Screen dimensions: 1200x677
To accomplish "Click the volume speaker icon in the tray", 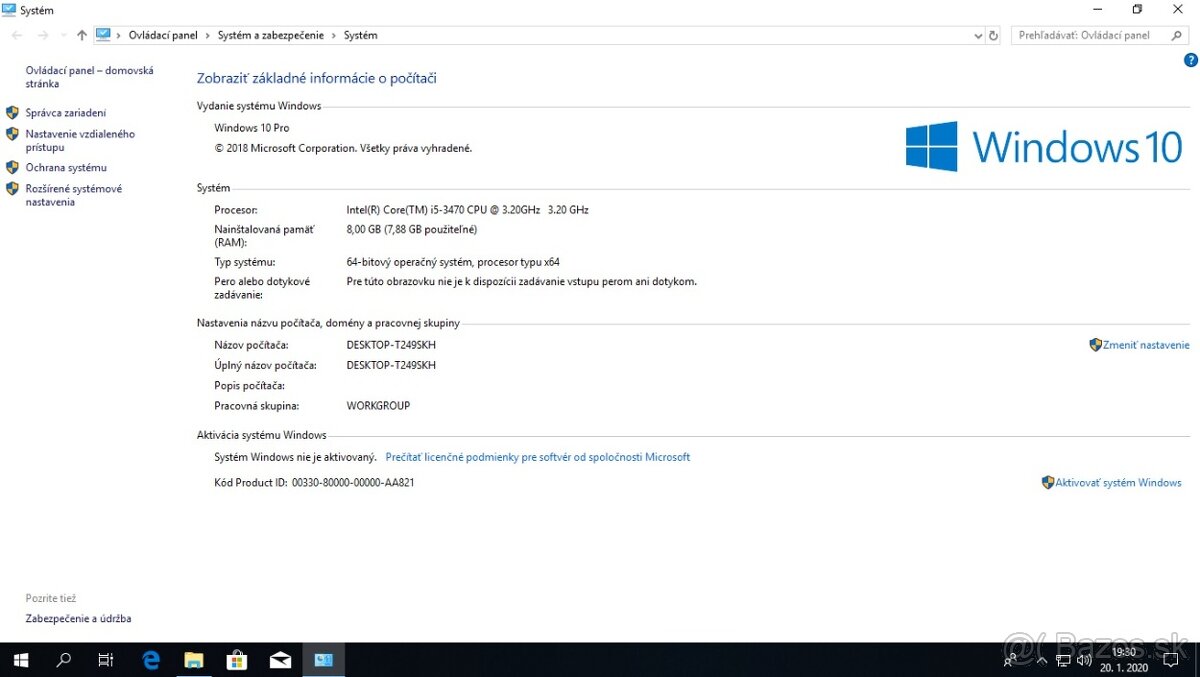I will point(1084,660).
